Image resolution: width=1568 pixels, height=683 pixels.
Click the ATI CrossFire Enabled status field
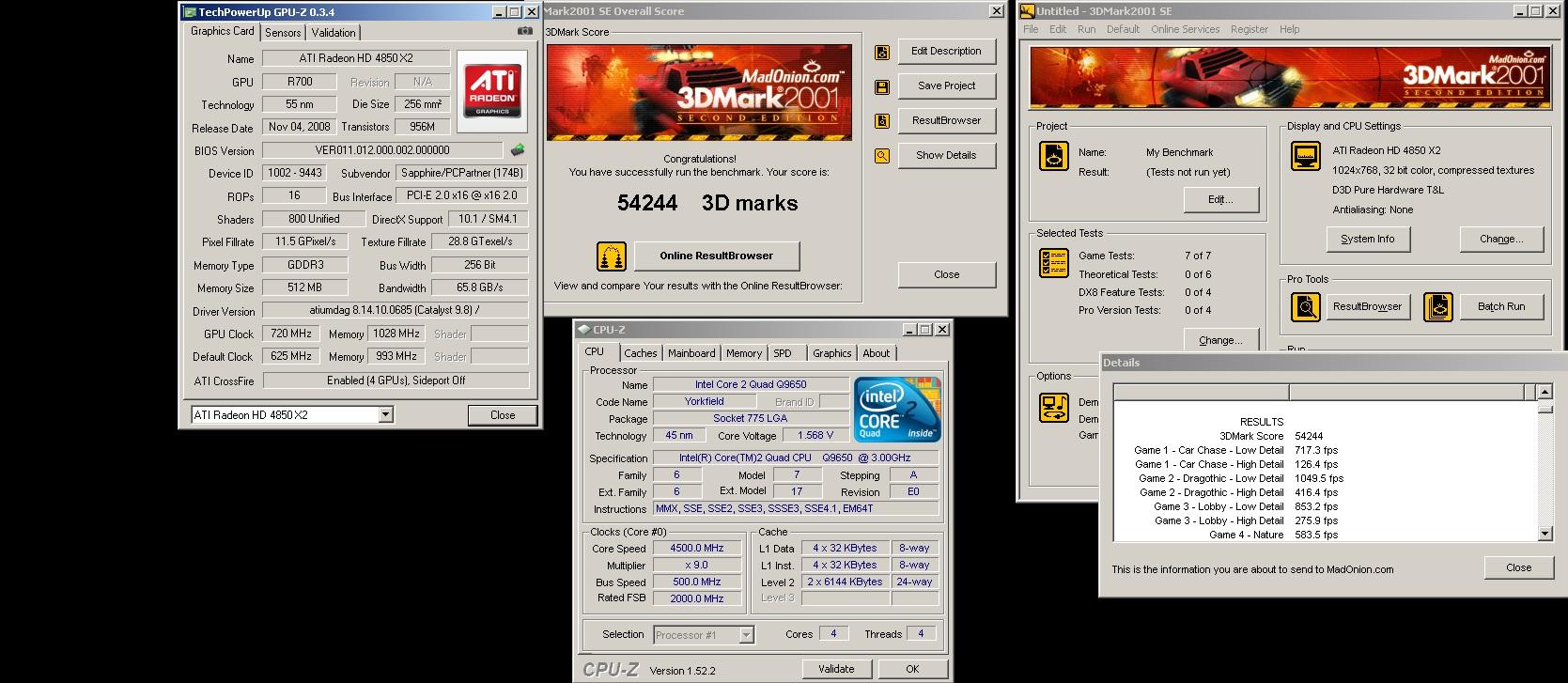[396, 380]
